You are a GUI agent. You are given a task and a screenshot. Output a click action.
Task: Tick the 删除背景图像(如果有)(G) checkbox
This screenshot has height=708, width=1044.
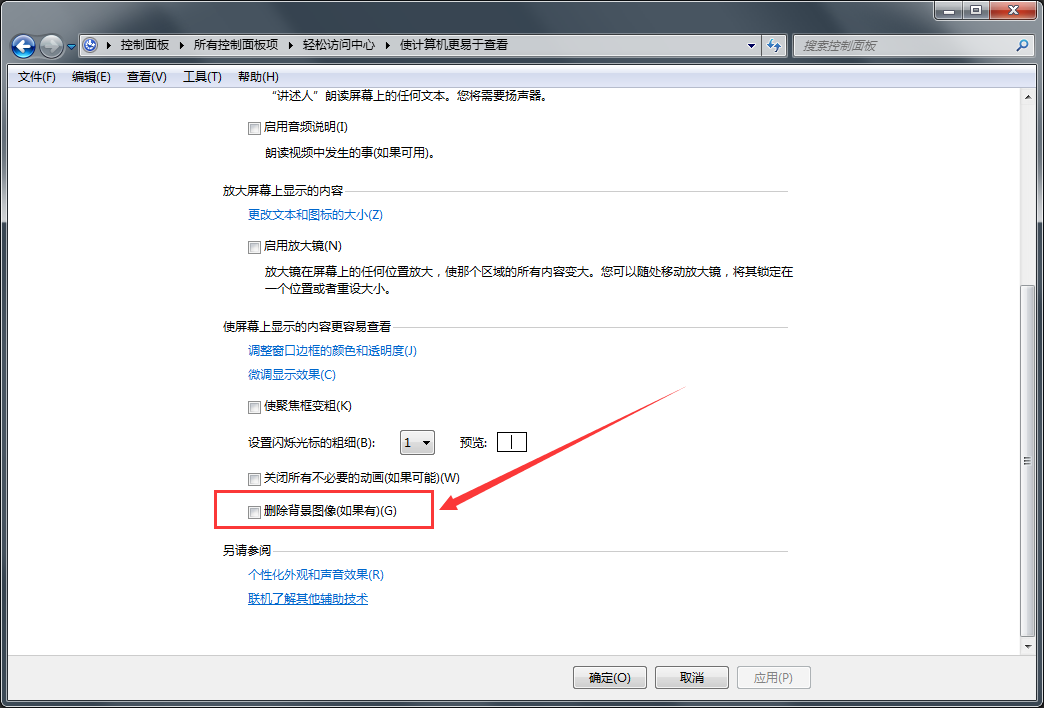click(x=254, y=512)
